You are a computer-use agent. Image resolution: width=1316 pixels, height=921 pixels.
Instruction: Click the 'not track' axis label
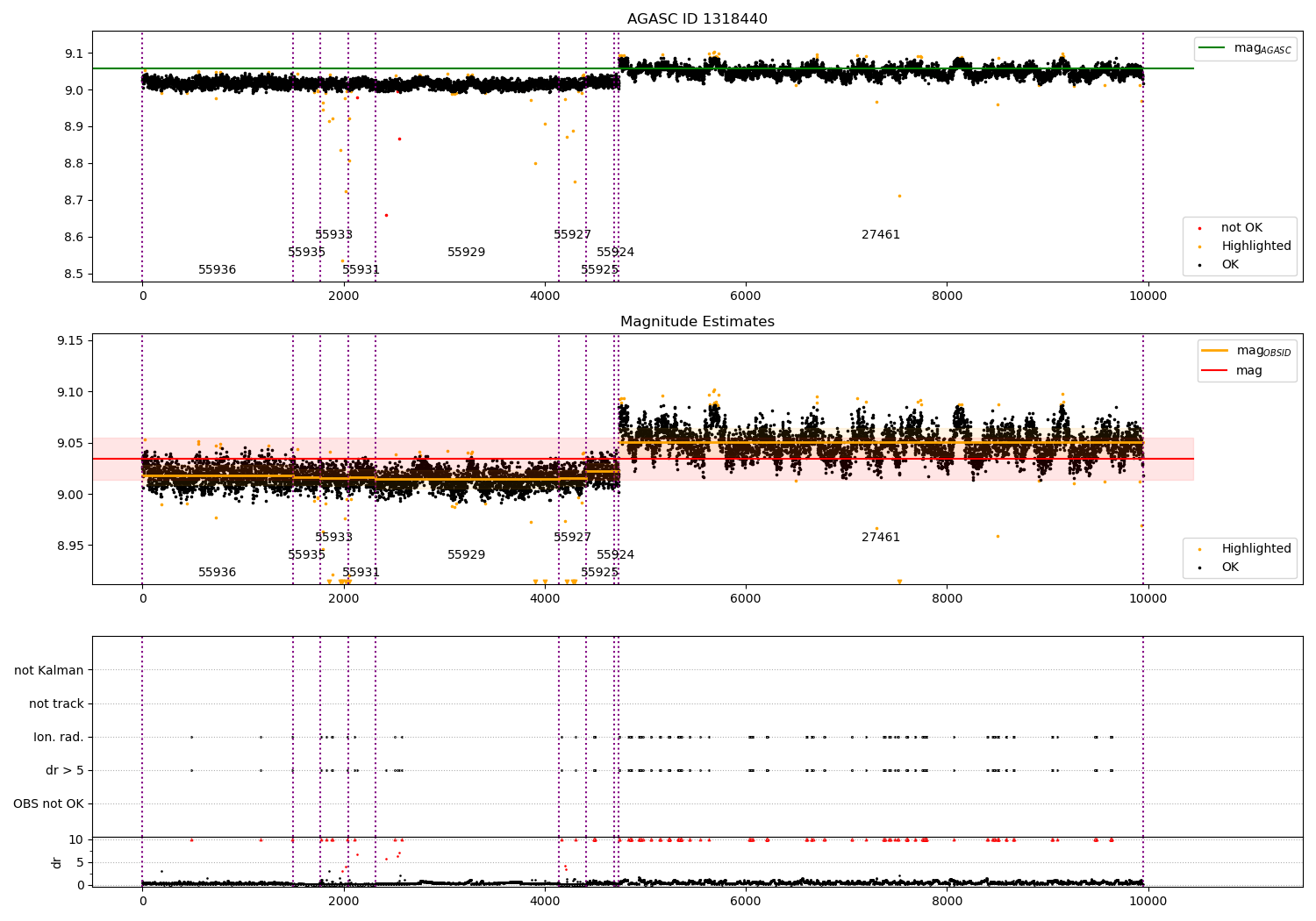click(56, 704)
